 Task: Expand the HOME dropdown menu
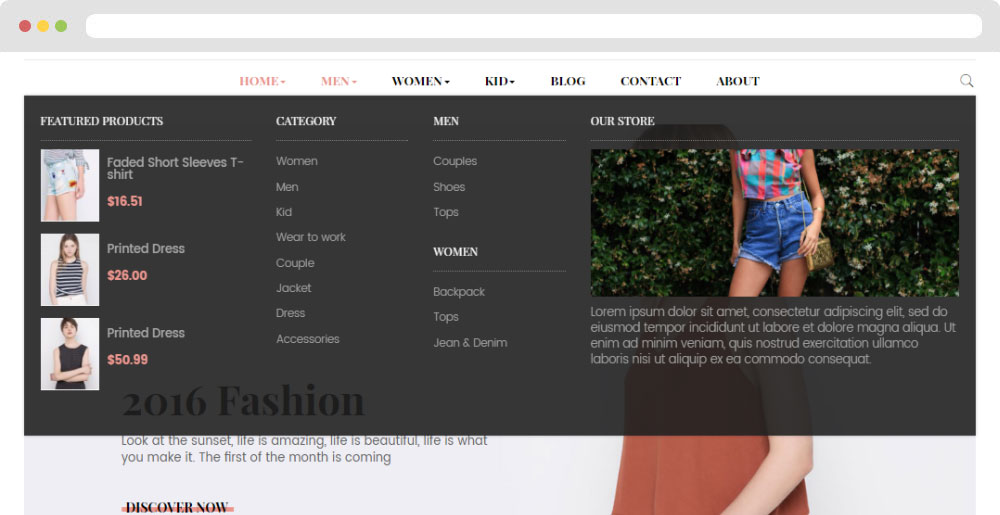(262, 81)
